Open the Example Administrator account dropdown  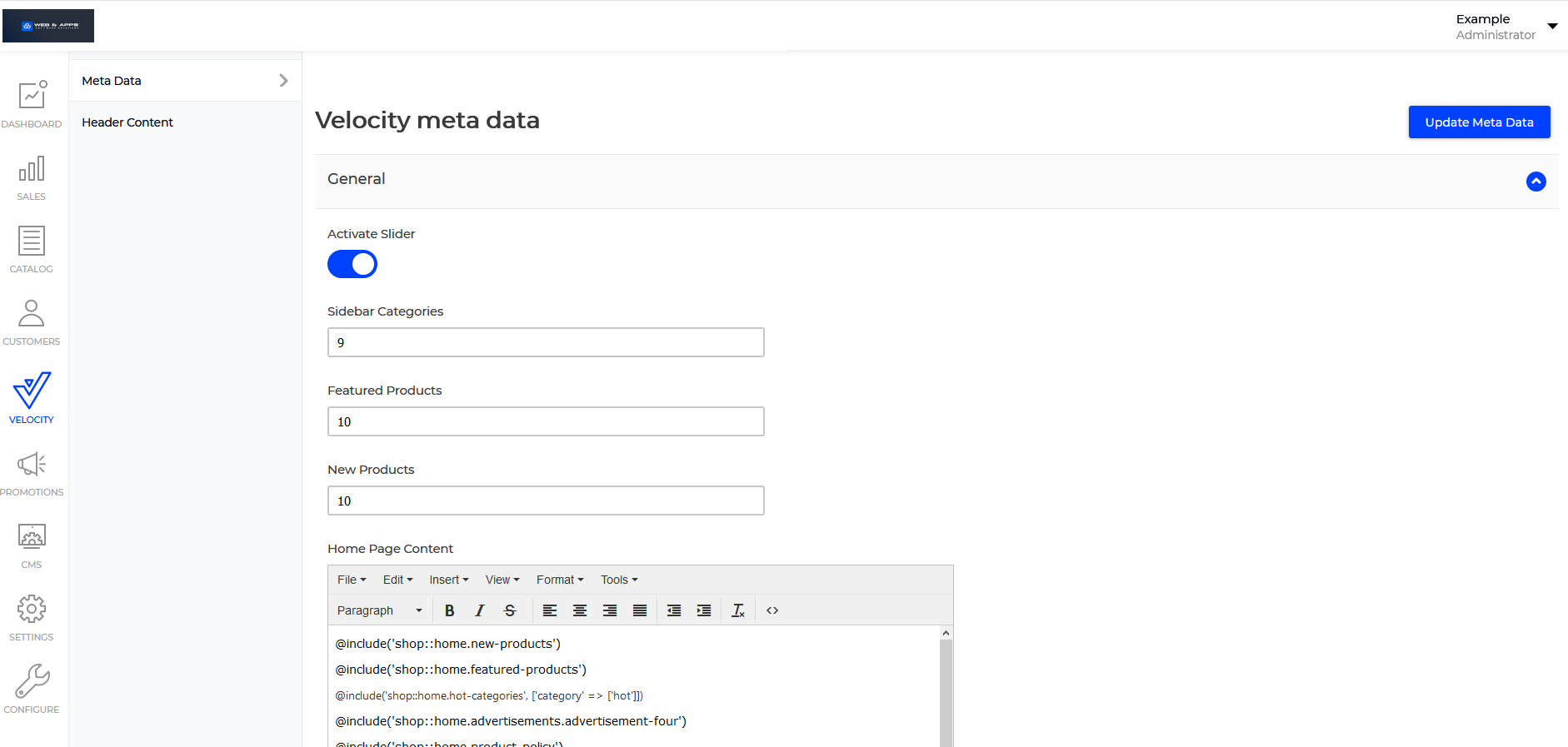tap(1506, 27)
